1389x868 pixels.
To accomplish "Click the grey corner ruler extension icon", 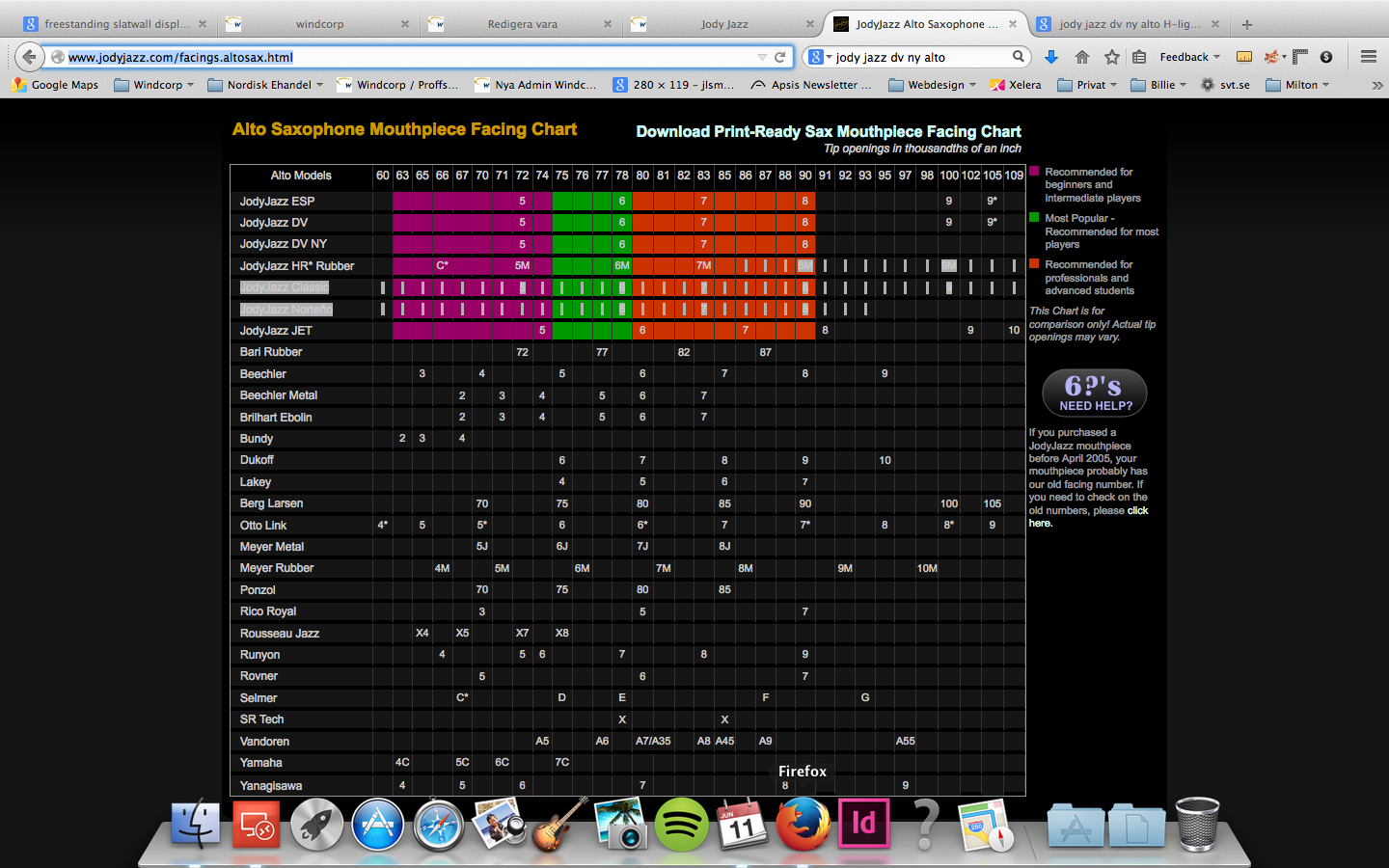I will pos(1300,57).
